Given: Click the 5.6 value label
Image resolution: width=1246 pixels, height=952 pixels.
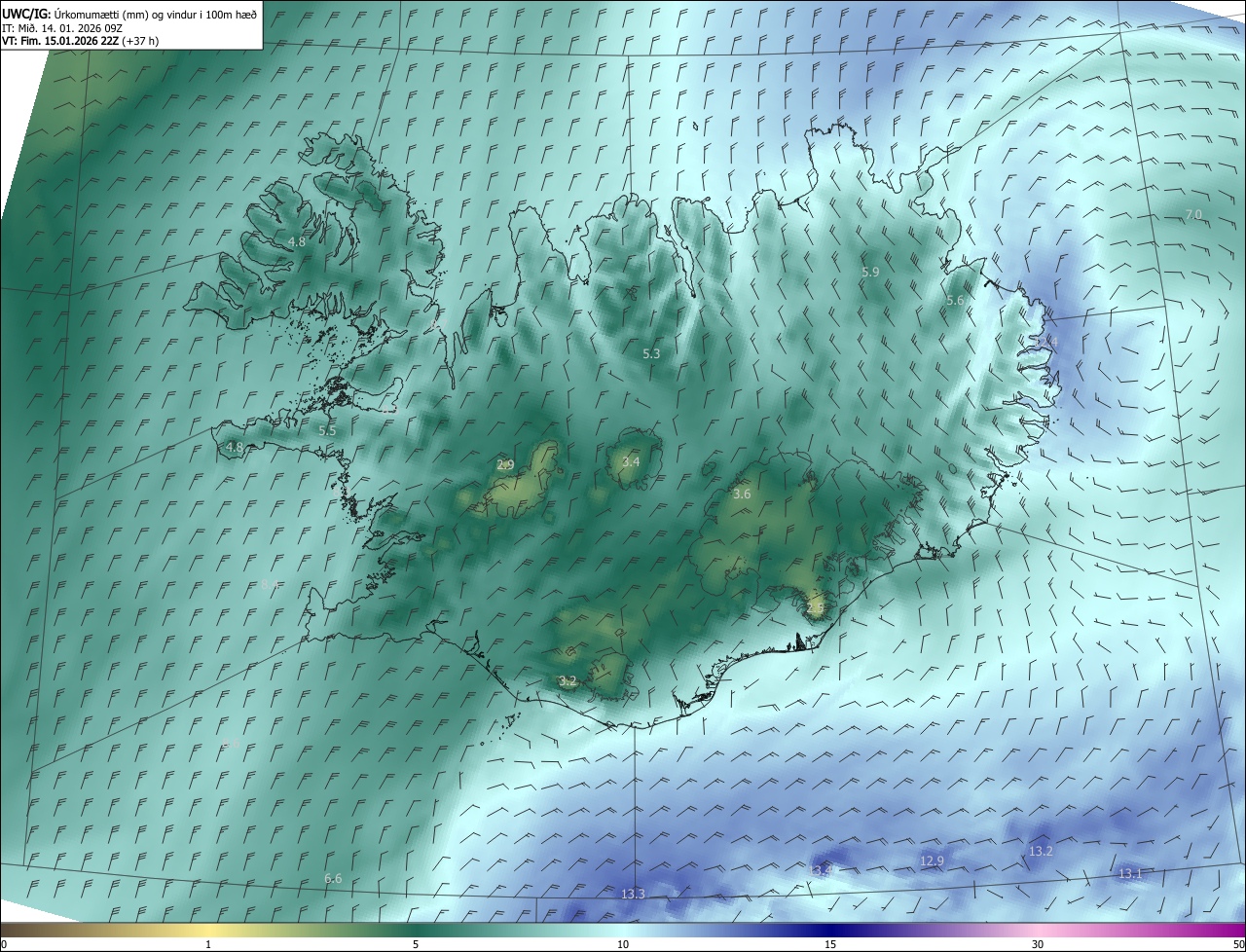Looking at the screenshot, I should (x=955, y=301).
